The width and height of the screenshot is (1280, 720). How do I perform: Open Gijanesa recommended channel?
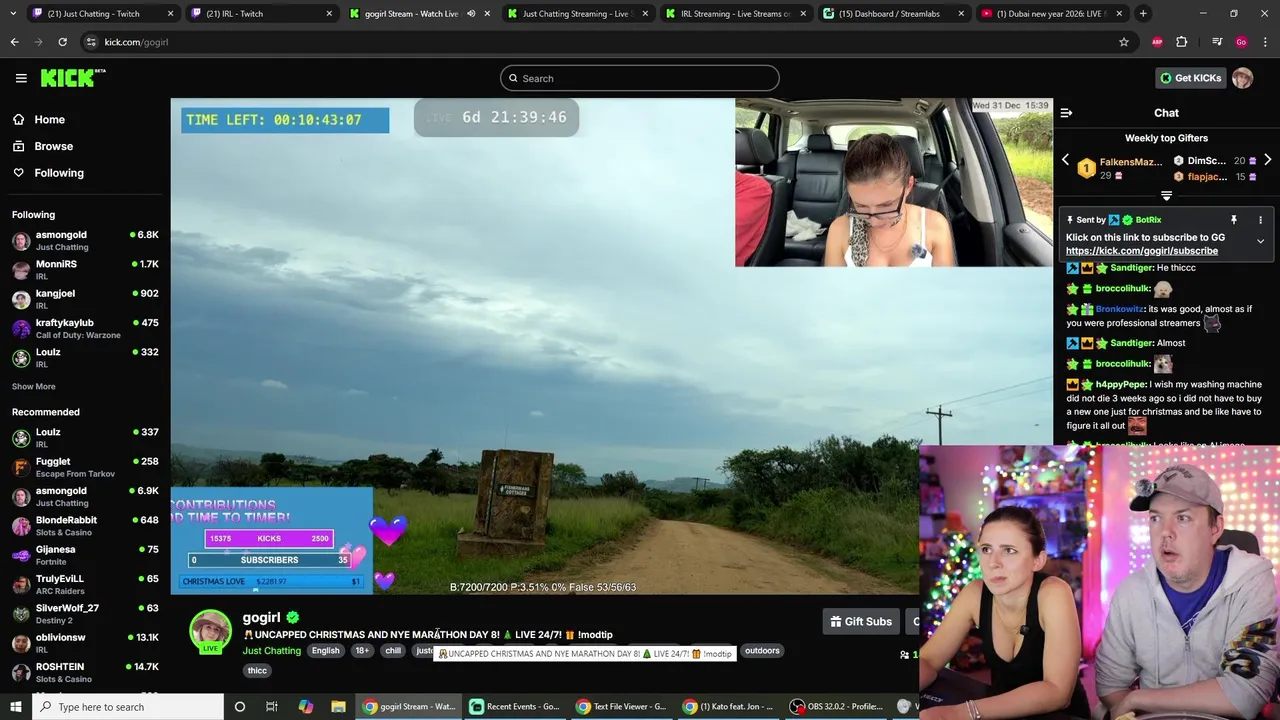point(85,555)
